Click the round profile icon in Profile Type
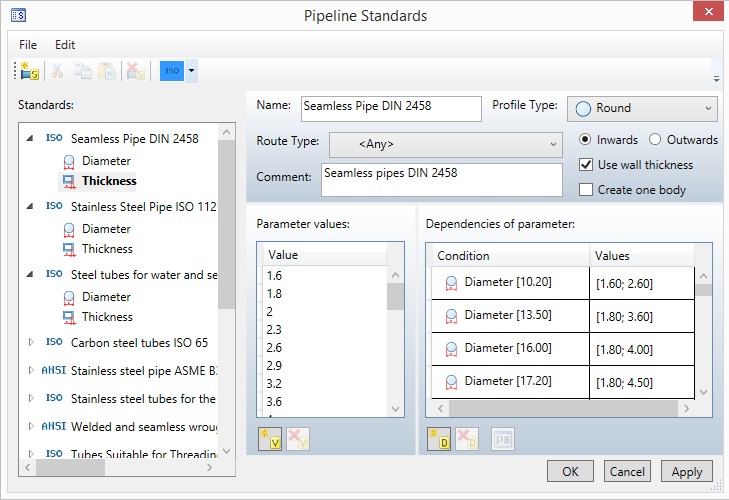 click(x=583, y=108)
